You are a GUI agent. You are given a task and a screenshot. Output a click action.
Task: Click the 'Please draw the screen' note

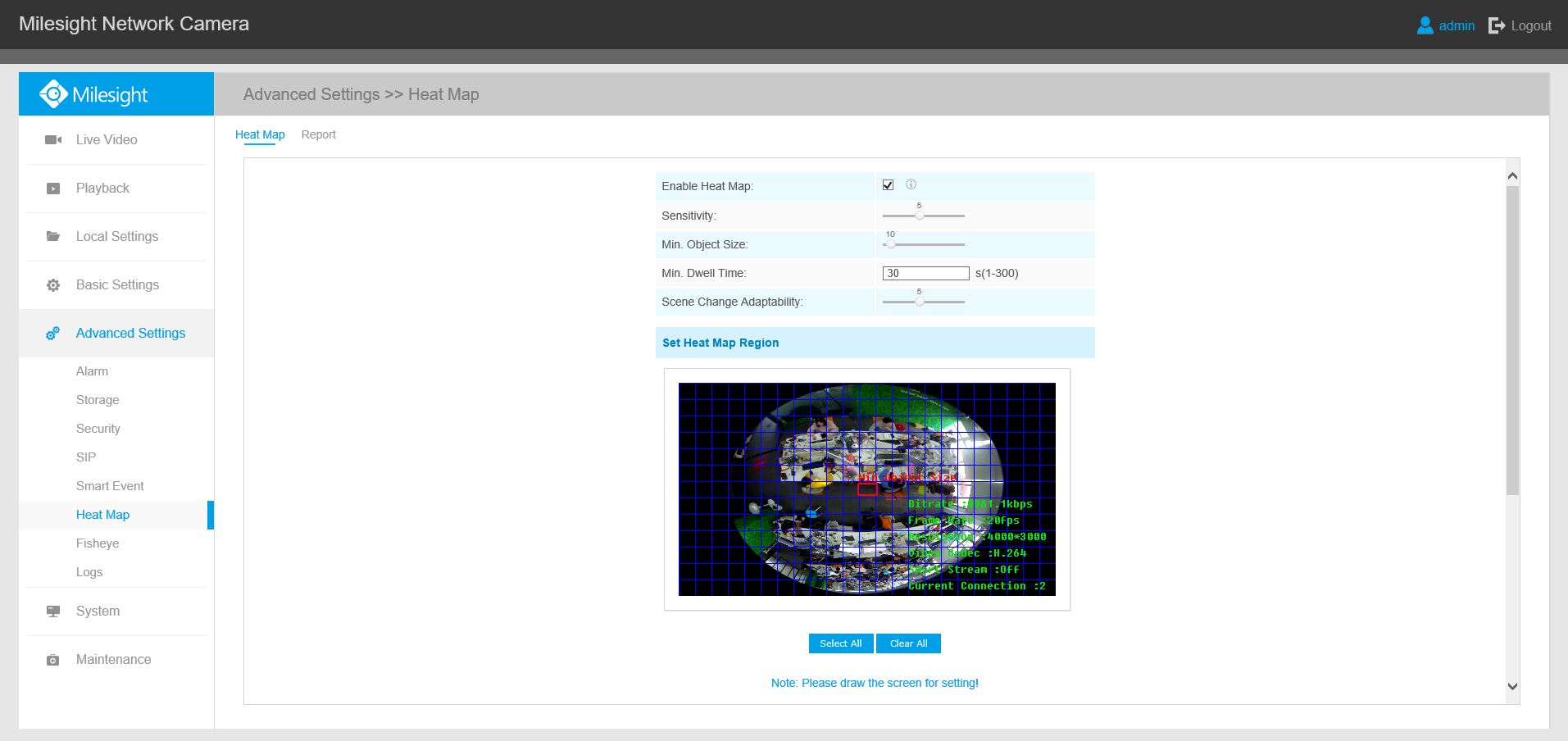(x=875, y=683)
